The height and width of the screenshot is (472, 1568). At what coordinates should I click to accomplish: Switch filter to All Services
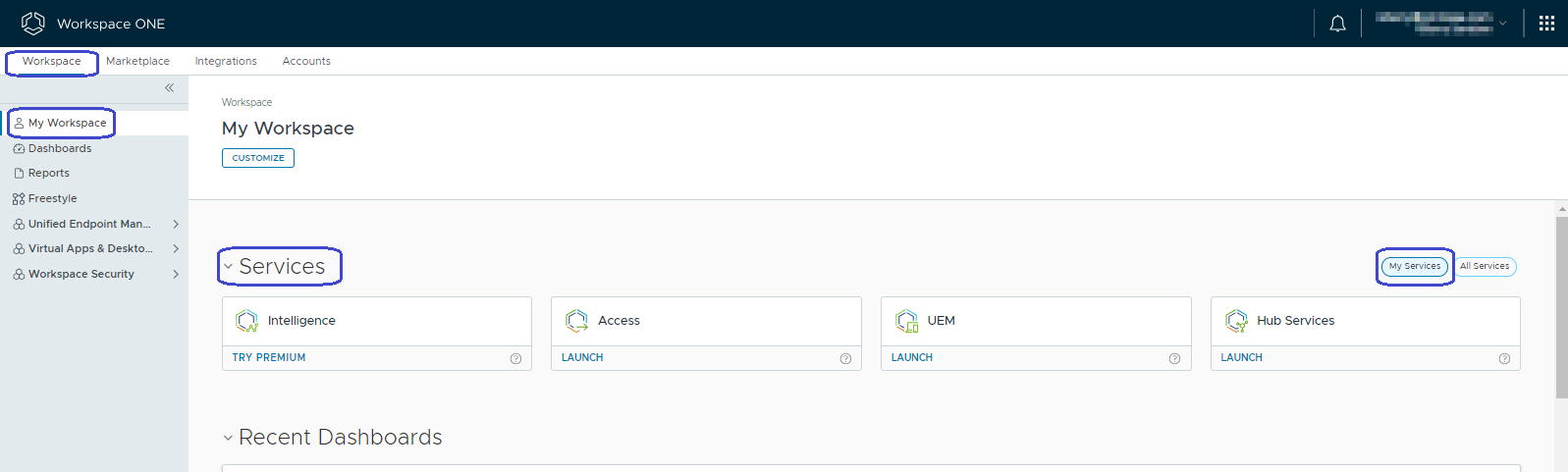(1485, 266)
